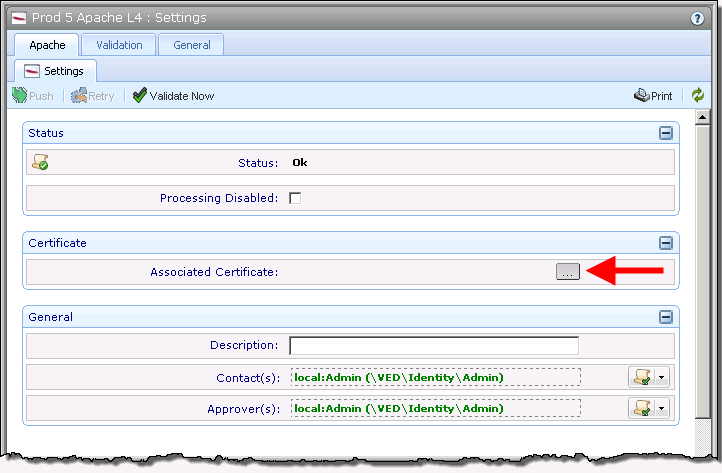Click the status certificate icon

coord(40,162)
